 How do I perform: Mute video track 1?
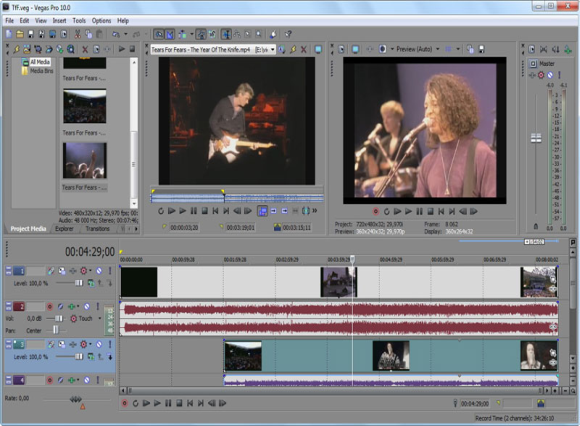click(x=99, y=271)
